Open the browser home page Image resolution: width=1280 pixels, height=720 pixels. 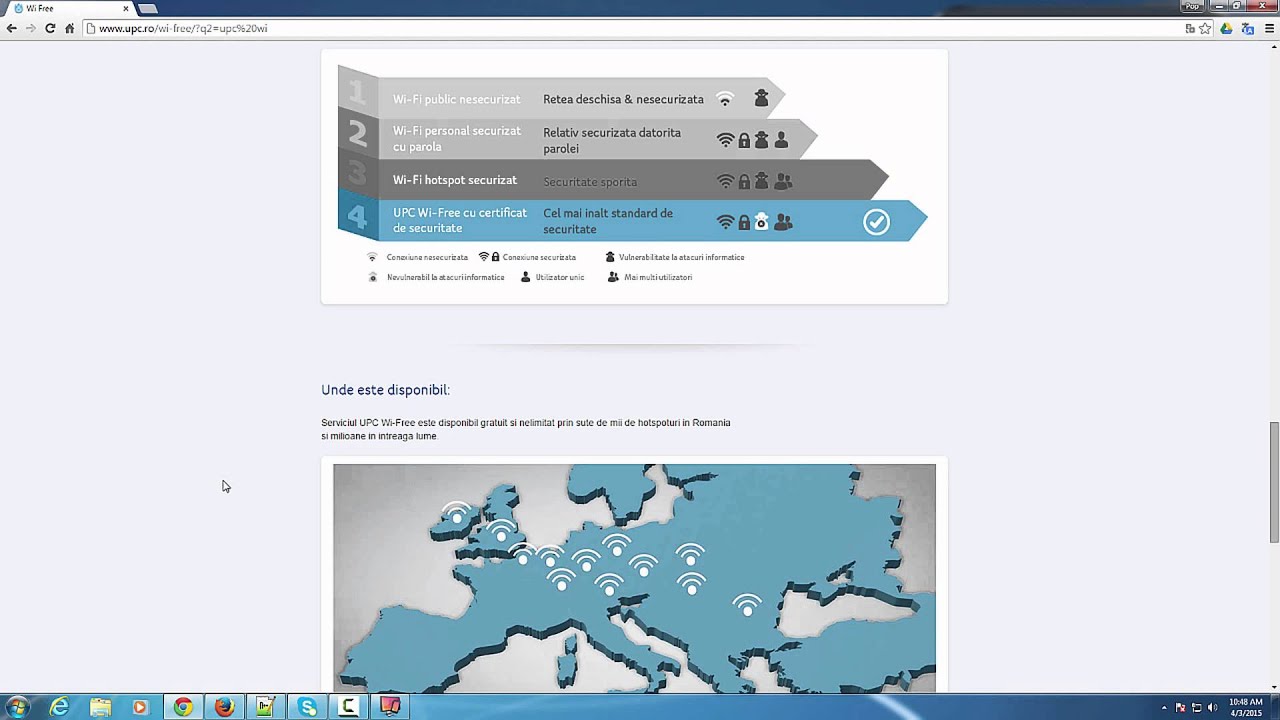coord(69,28)
